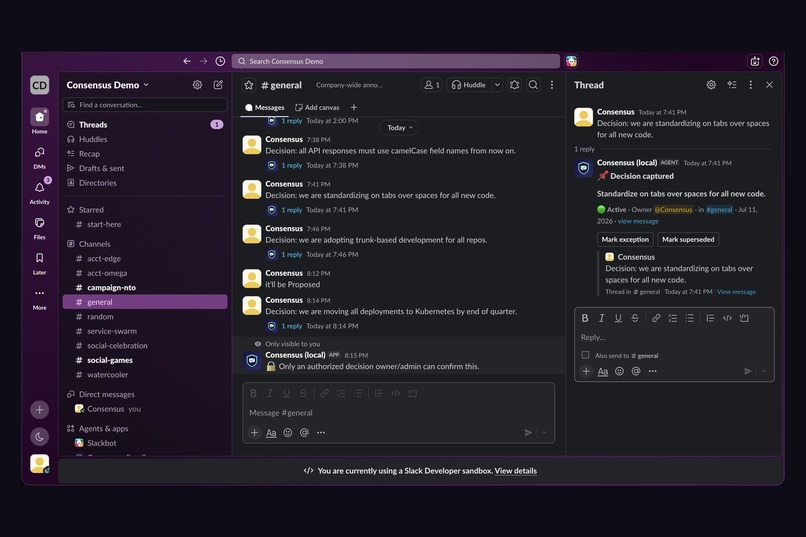Check Also send to #general checkbox
This screenshot has width=806, height=537.
(585, 355)
